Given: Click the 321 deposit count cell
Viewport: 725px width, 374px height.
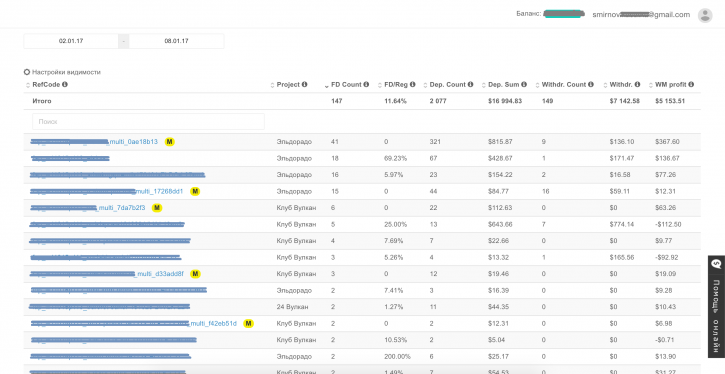Looking at the screenshot, I should point(434,141).
